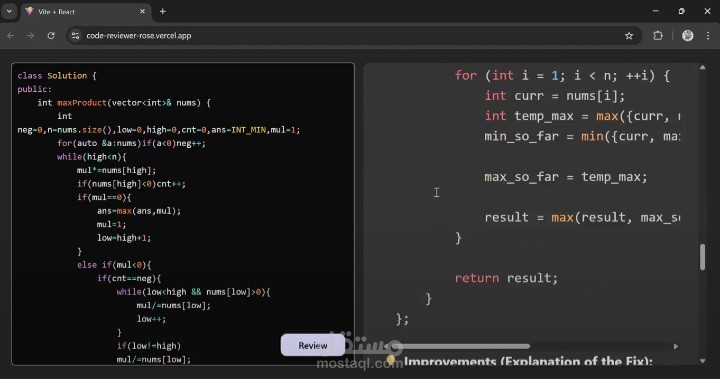Select the Vite + React tab
720x379 pixels.
(x=85, y=11)
